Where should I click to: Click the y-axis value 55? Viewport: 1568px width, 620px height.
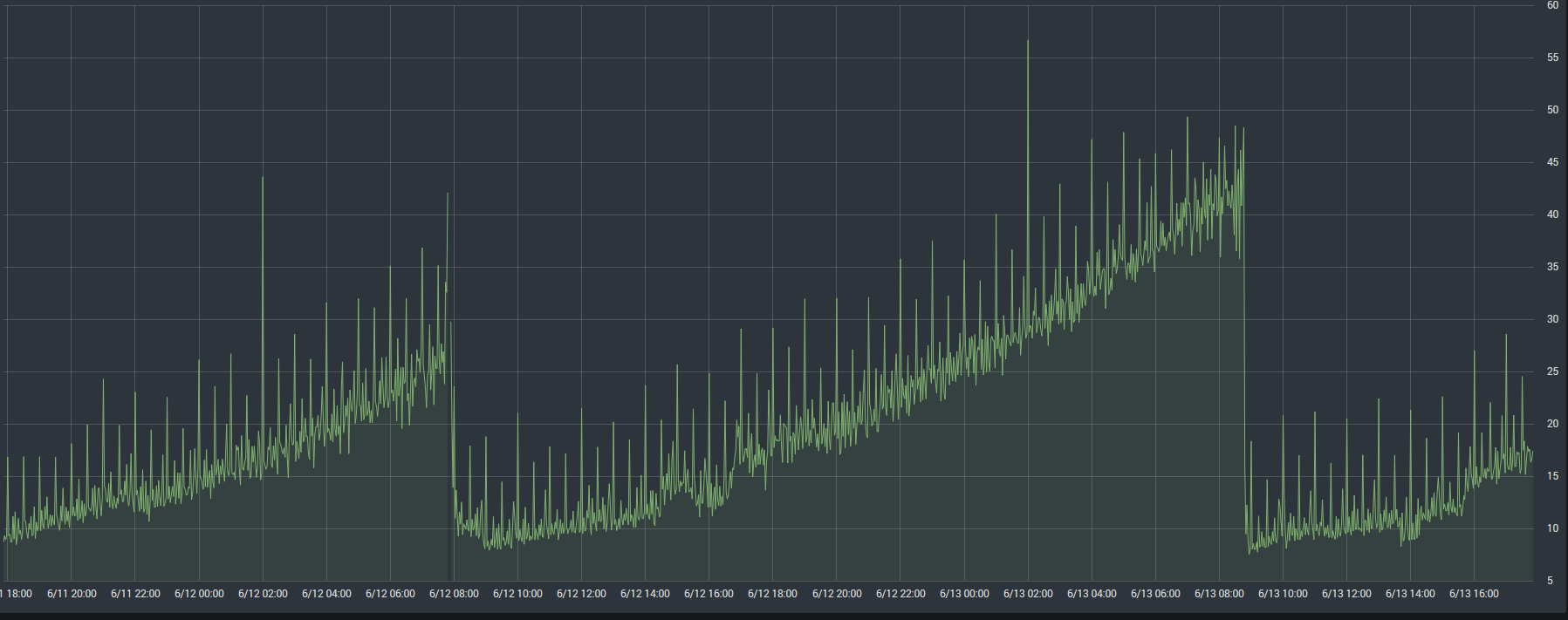pyautogui.click(x=1552, y=58)
